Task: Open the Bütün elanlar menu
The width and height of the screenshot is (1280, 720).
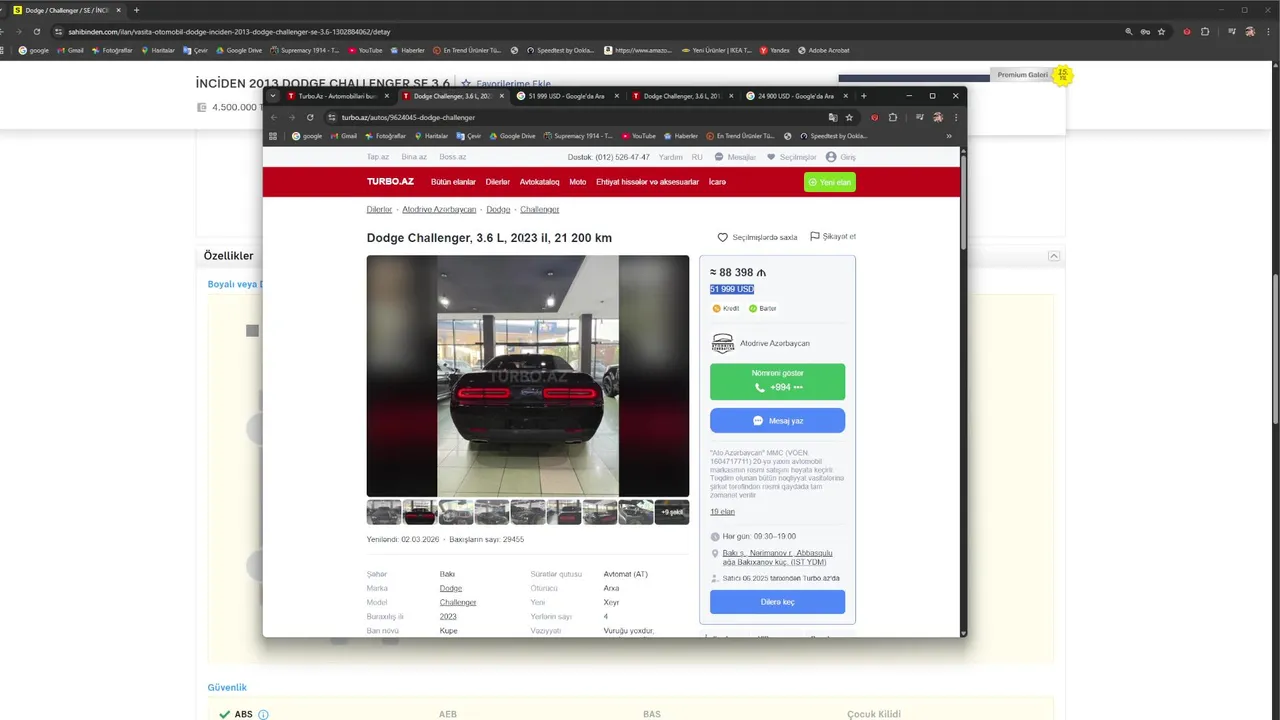Action: 453,182
